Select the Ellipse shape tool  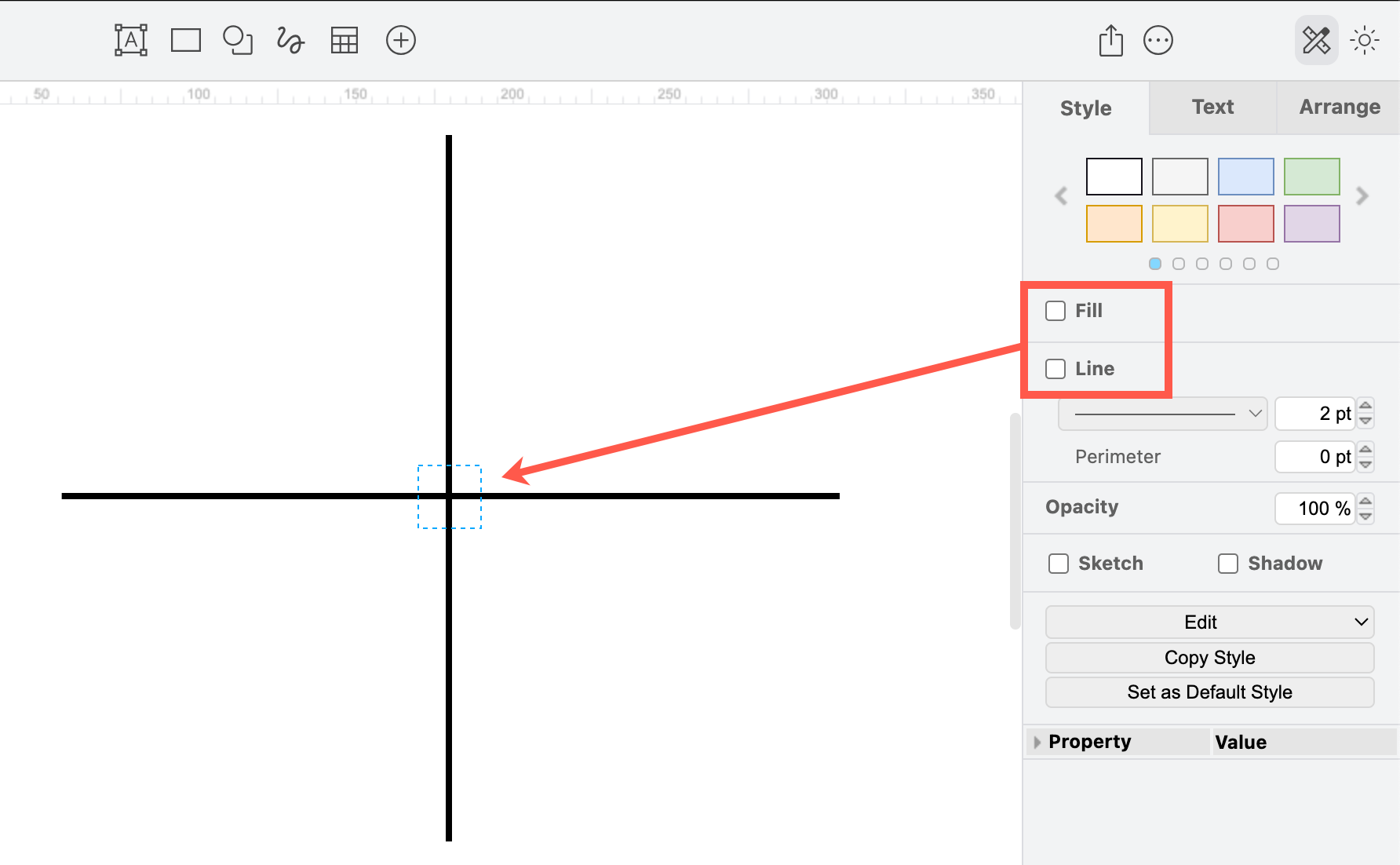coord(237,39)
